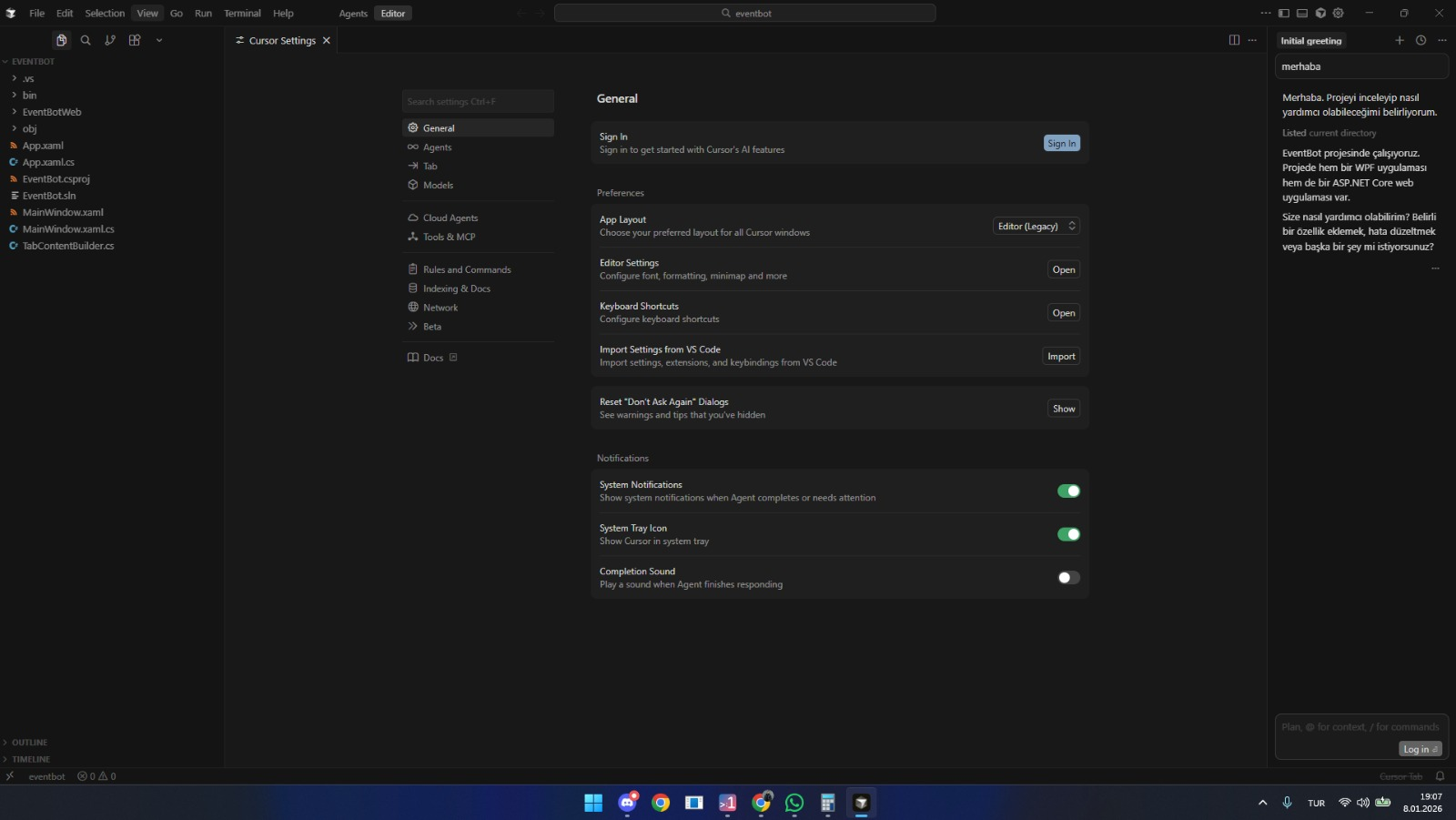The width and height of the screenshot is (1456, 820).
Task: Click the split editor icon
Action: click(1234, 40)
